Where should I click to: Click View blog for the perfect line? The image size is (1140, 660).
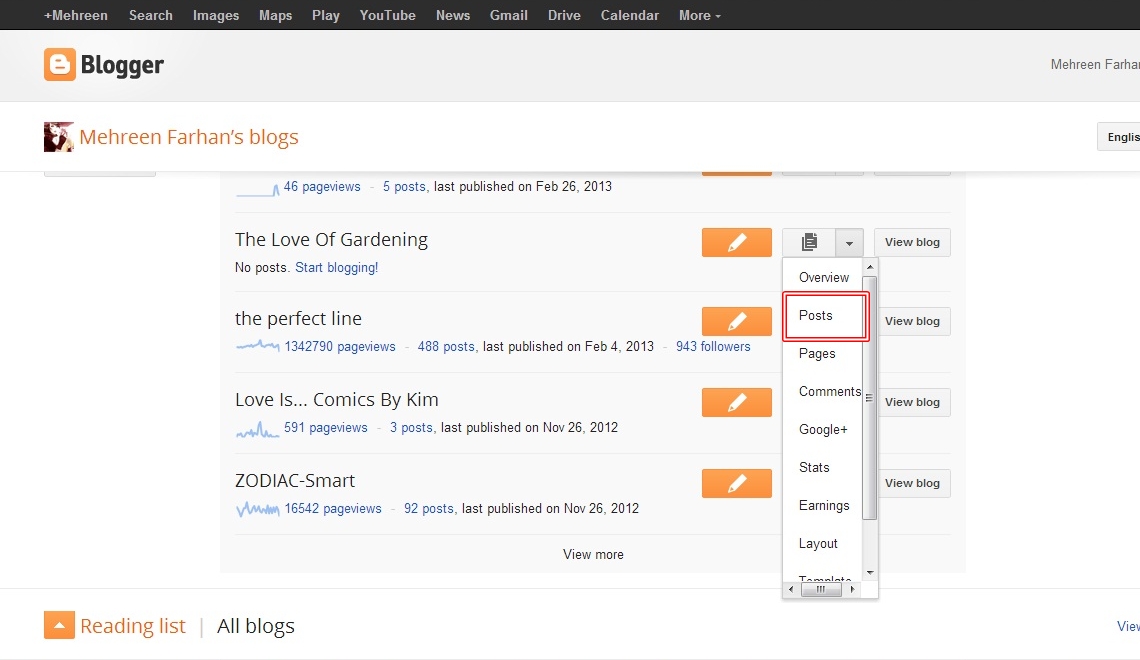911,321
